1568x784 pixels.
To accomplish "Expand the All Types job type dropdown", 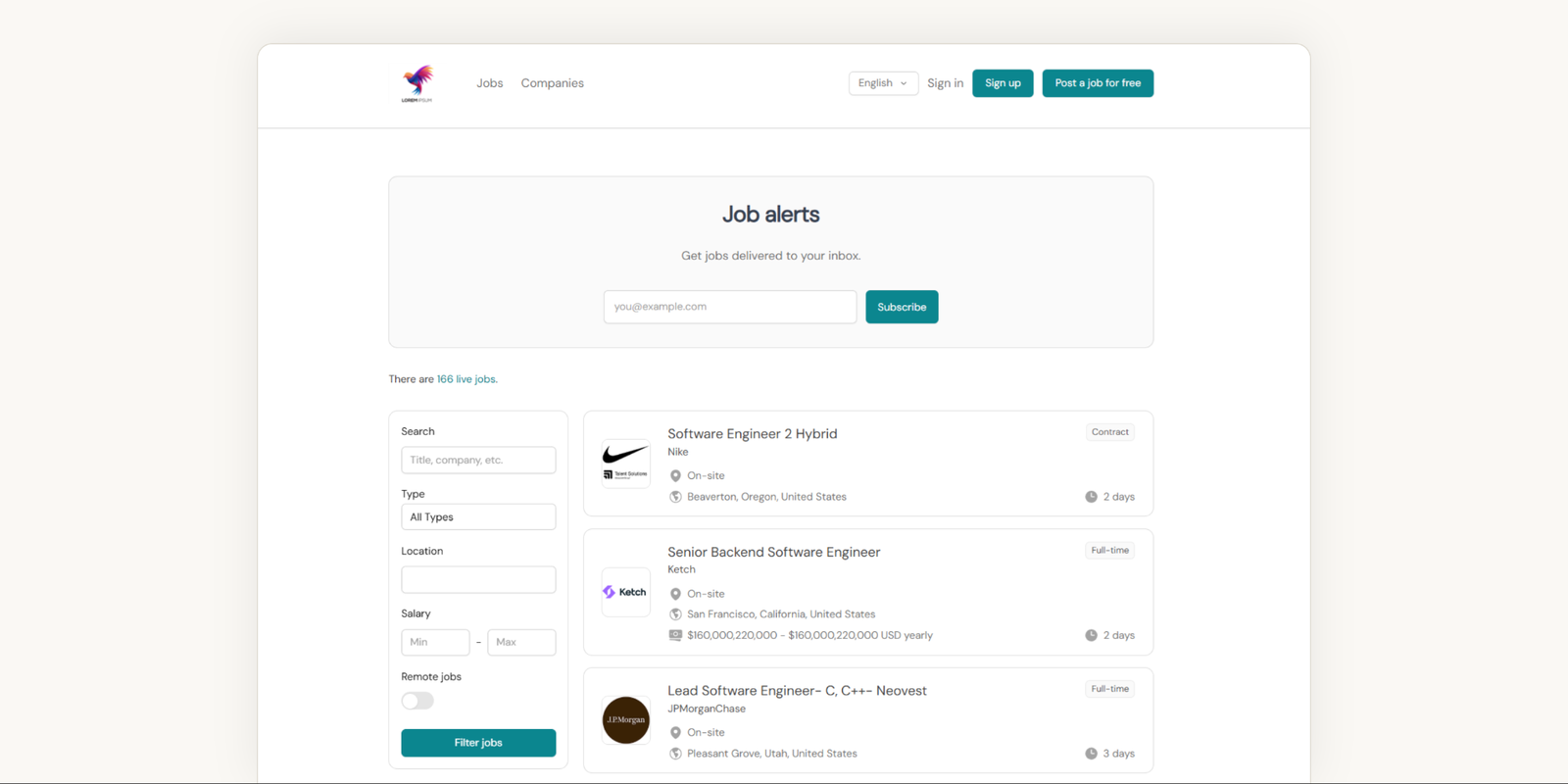I will [478, 517].
